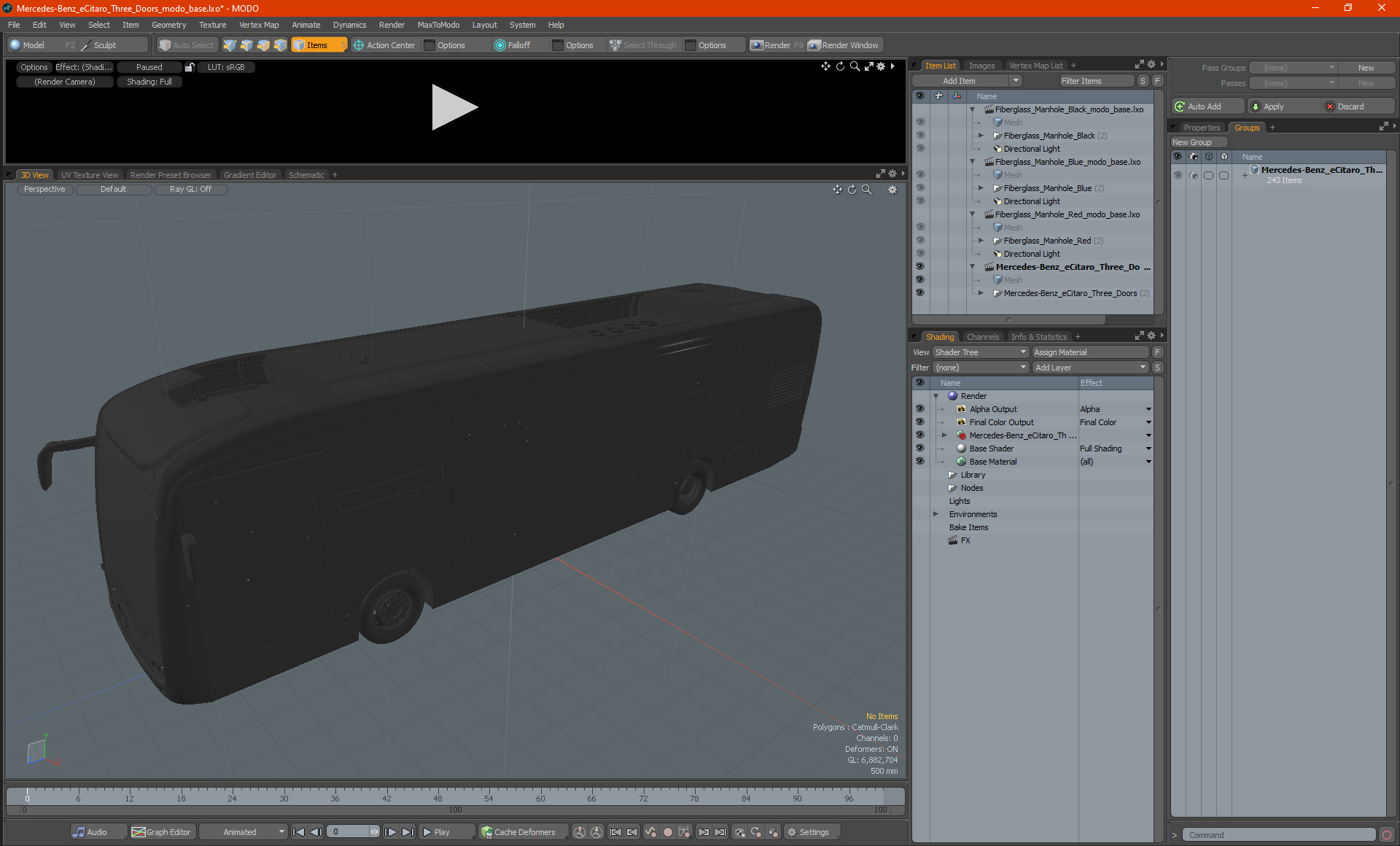Screen dimensions: 1400x846
Task: Click the Graph Editor icon
Action: (x=139, y=832)
